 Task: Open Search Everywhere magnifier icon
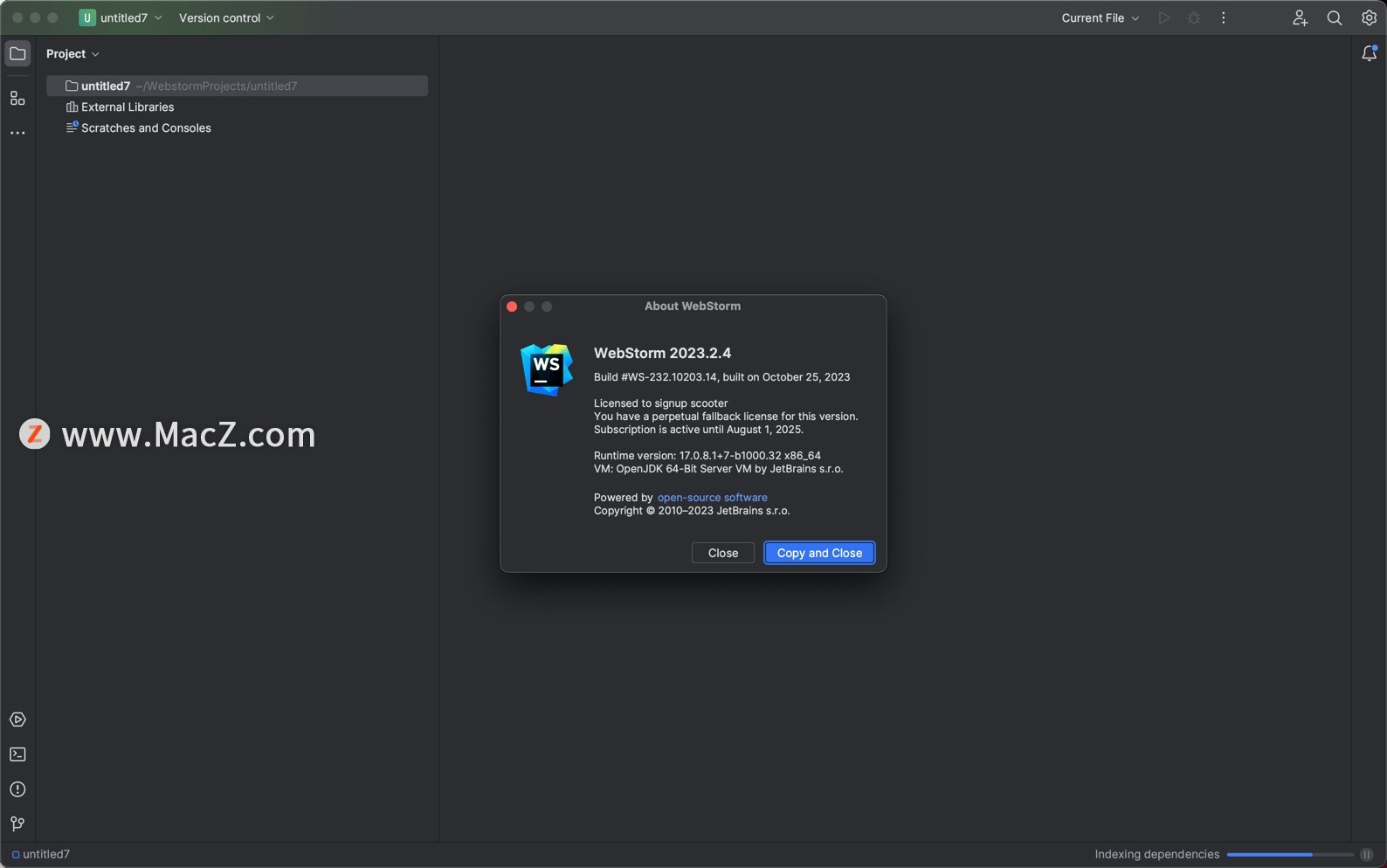1335,17
